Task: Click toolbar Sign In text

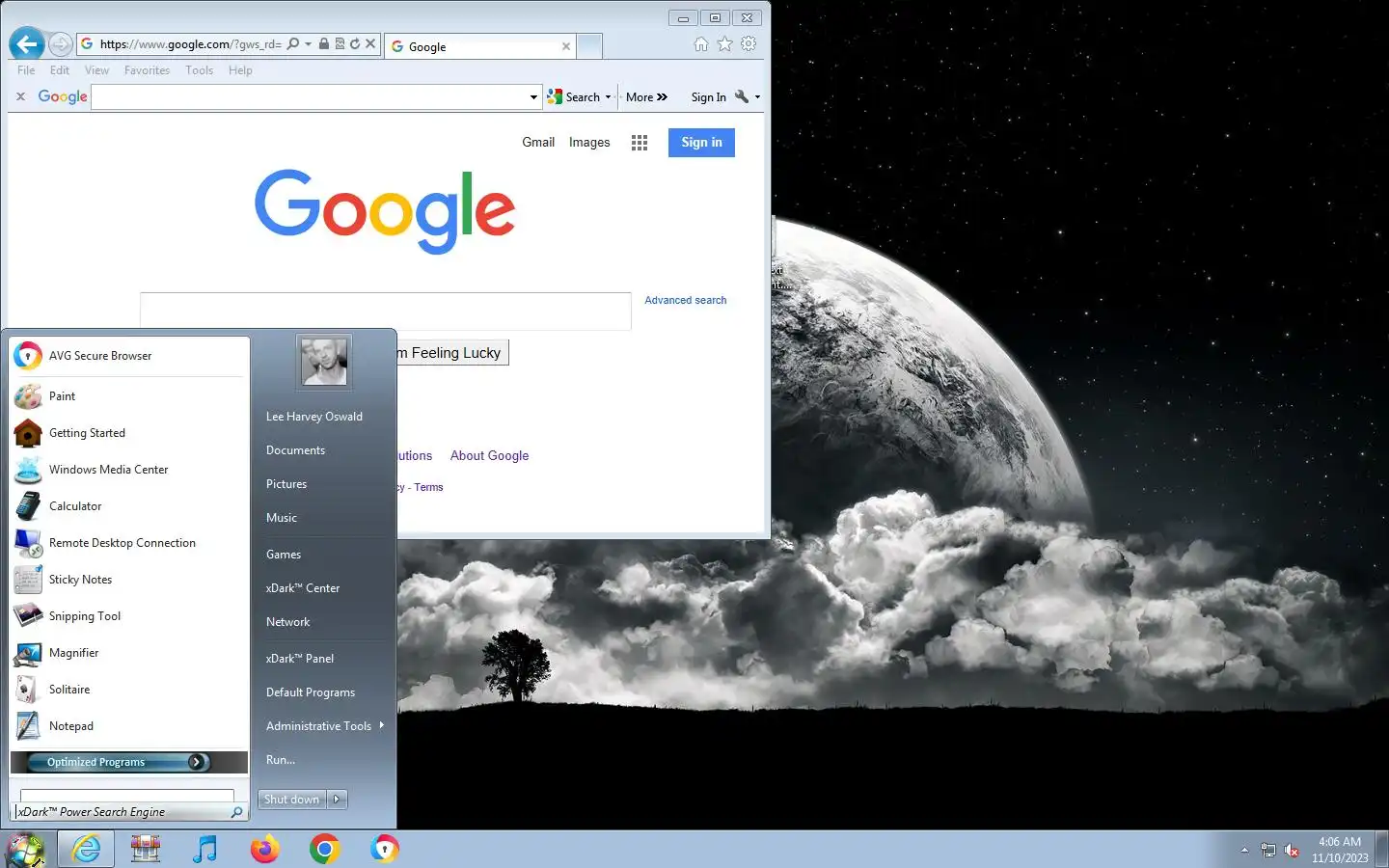Action: pos(708,97)
